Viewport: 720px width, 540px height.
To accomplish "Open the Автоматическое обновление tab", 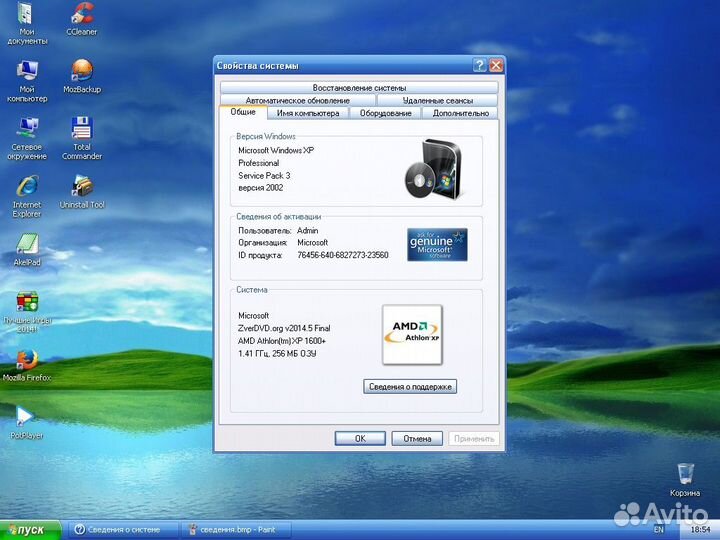I will (298, 100).
